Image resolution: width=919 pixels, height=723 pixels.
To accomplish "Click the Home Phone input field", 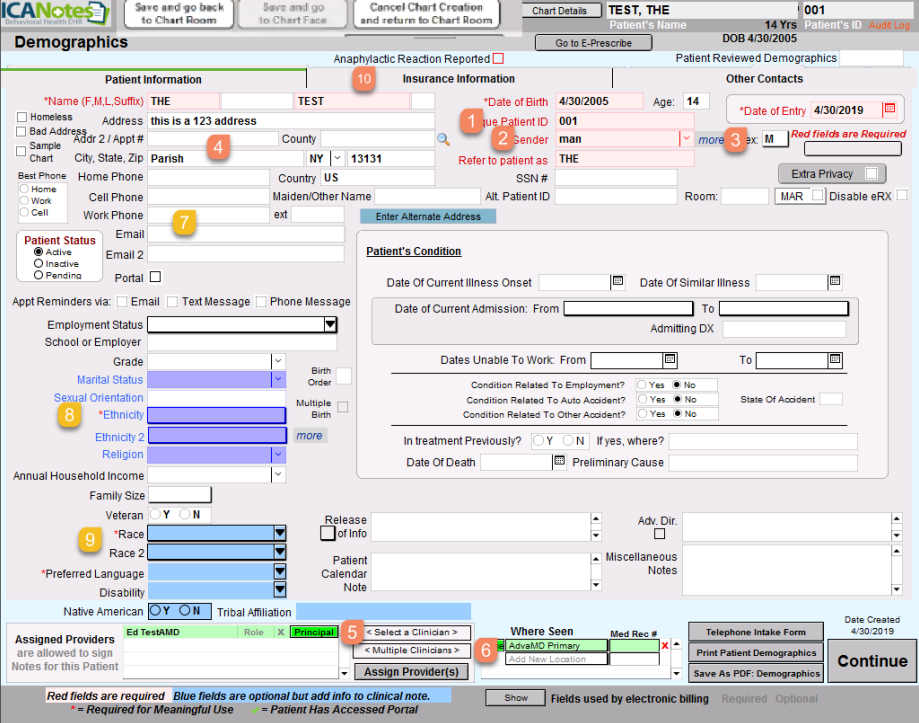I will [x=208, y=177].
